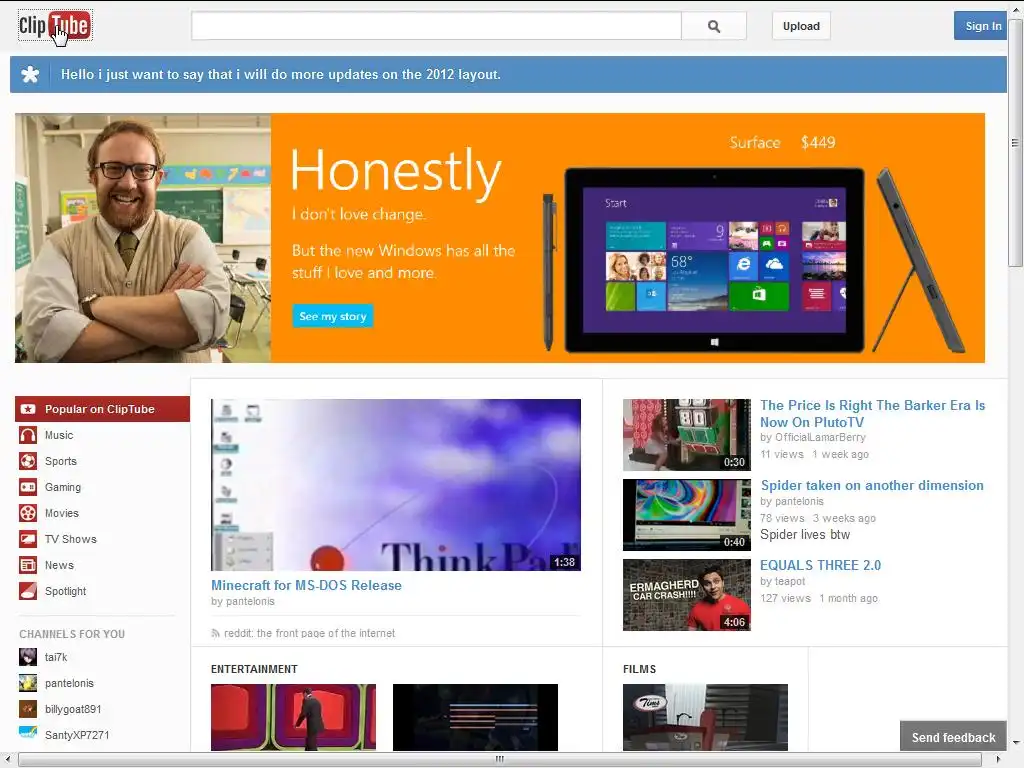Click the Send feedback button

[x=953, y=737]
